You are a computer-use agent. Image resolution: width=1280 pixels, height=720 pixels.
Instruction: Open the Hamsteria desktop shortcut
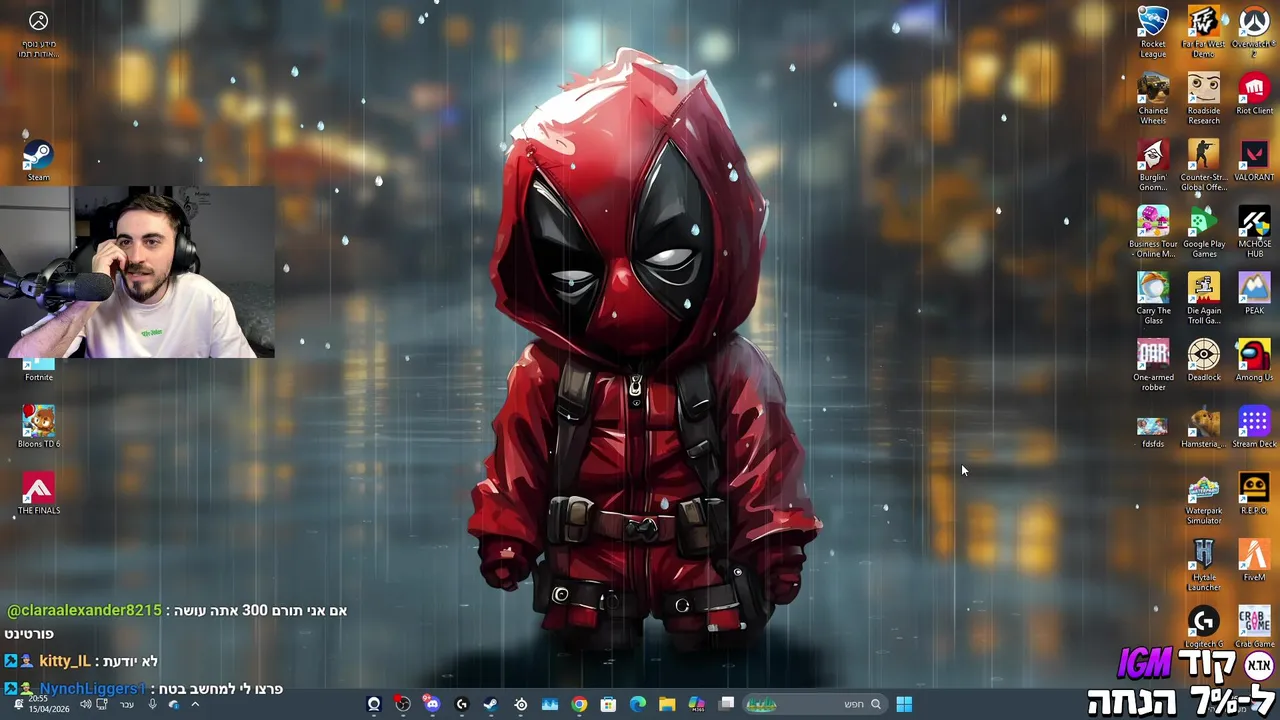[x=1203, y=428]
